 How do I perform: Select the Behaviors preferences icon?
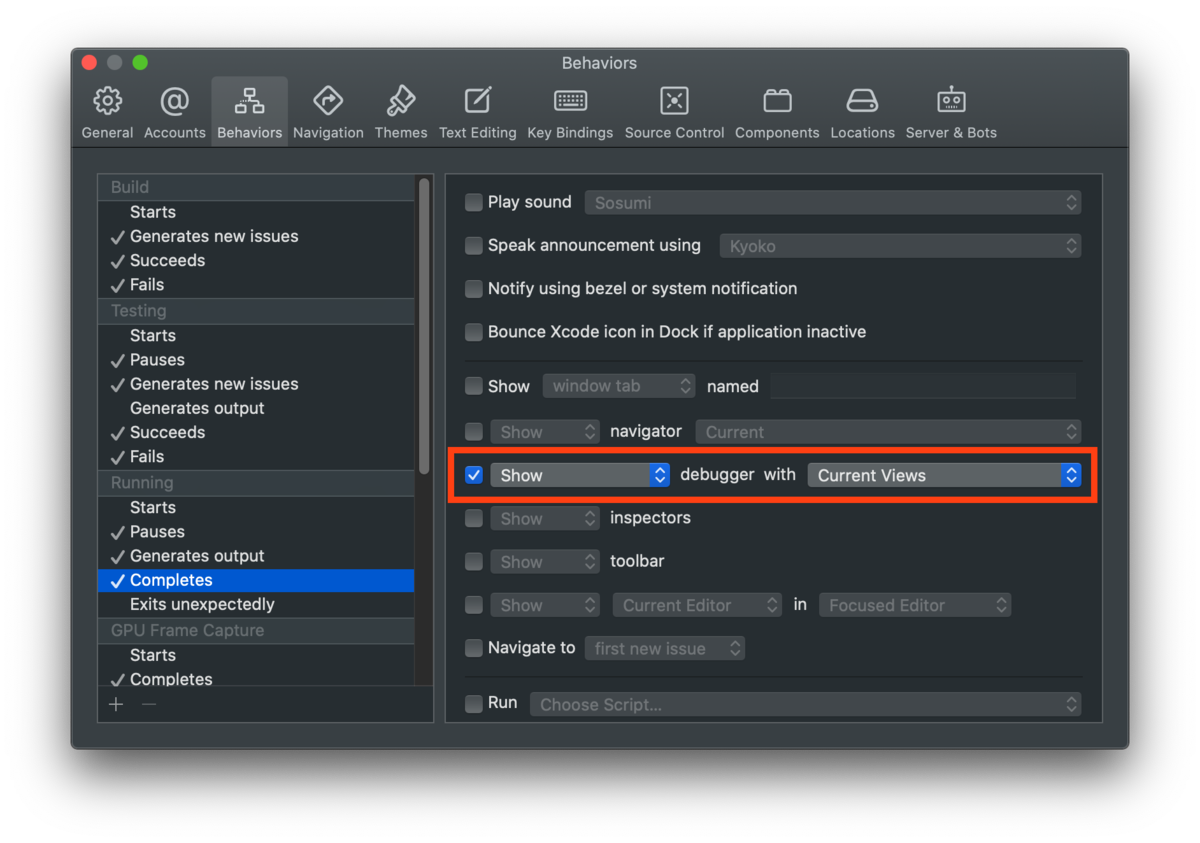point(249,112)
